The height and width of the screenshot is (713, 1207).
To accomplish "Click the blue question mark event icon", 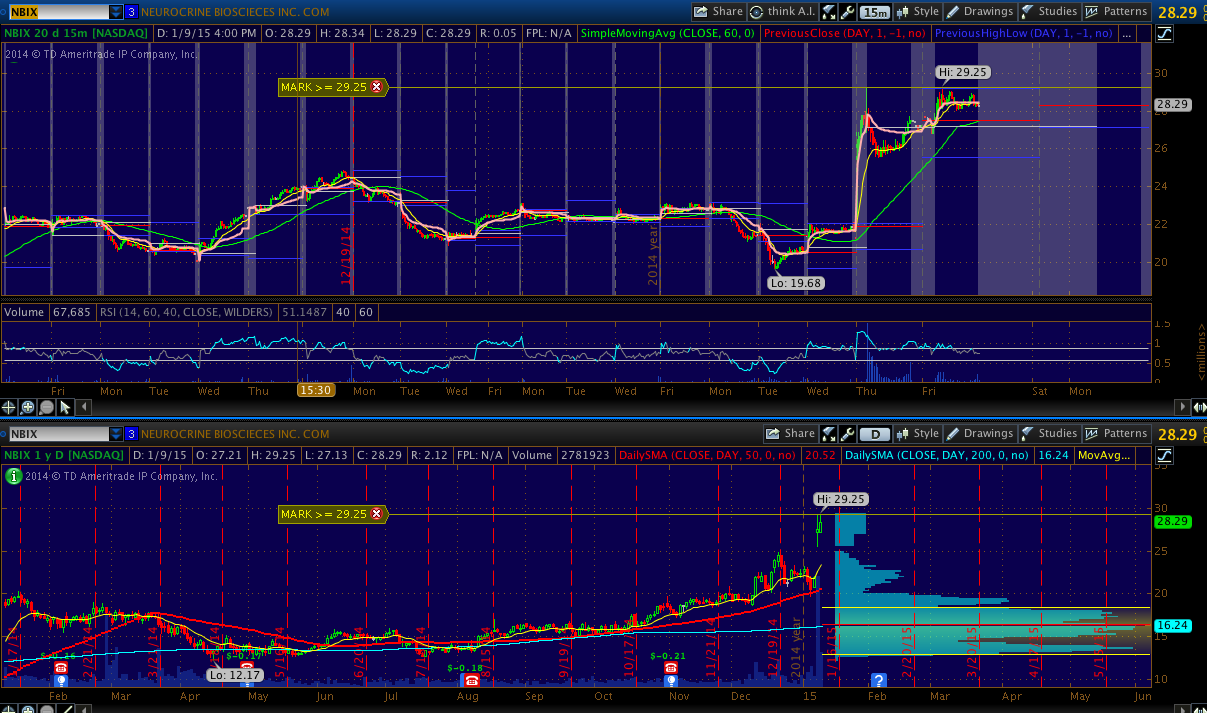I will click(x=879, y=680).
